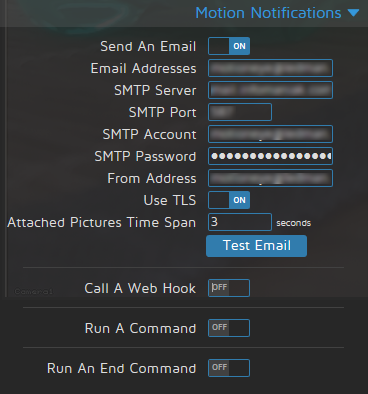Click the Call A Web Hook label
The height and width of the screenshot is (394, 368).
tap(140, 288)
